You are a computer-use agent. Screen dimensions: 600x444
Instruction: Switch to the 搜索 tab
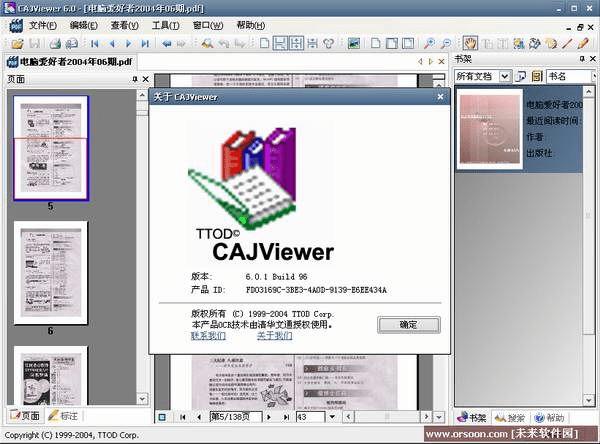pos(510,418)
